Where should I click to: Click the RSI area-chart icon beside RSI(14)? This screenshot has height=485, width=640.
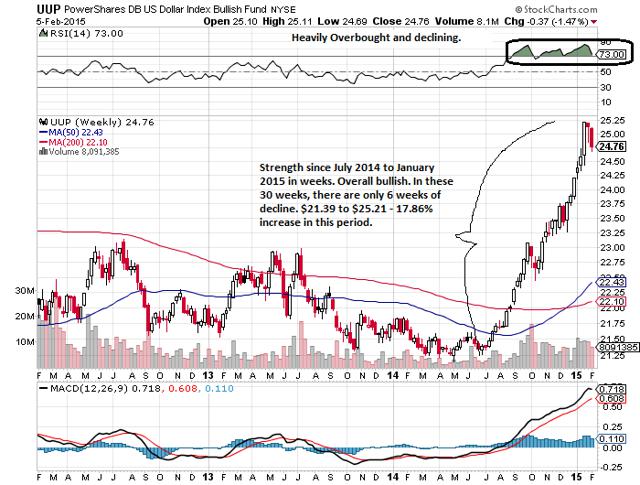tap(43, 33)
